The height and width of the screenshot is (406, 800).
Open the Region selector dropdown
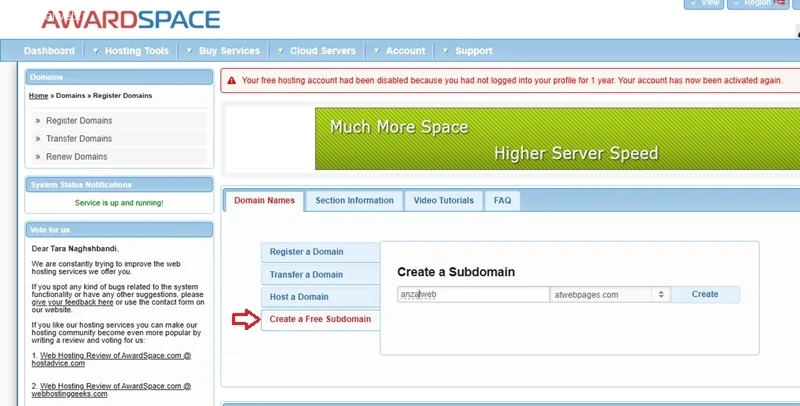tap(758, 3)
